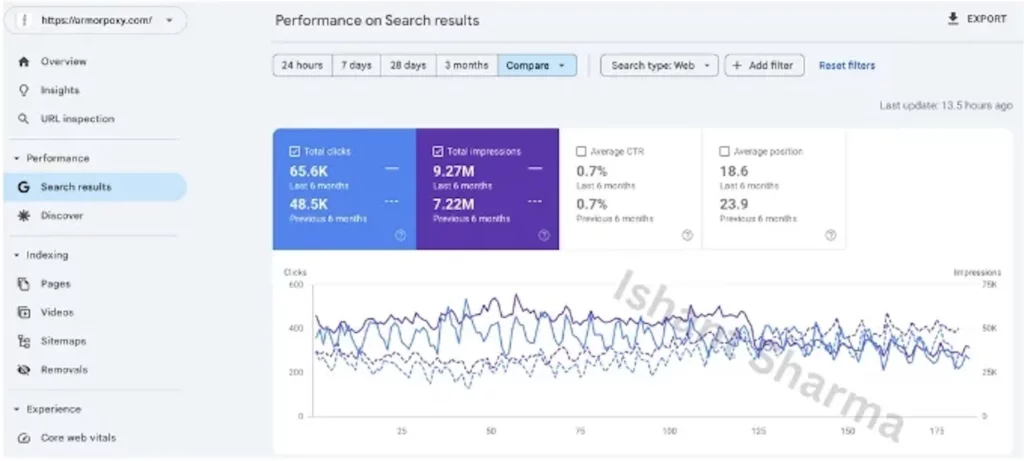Select the 28 days date tab
1024x461 pixels.
(408, 66)
